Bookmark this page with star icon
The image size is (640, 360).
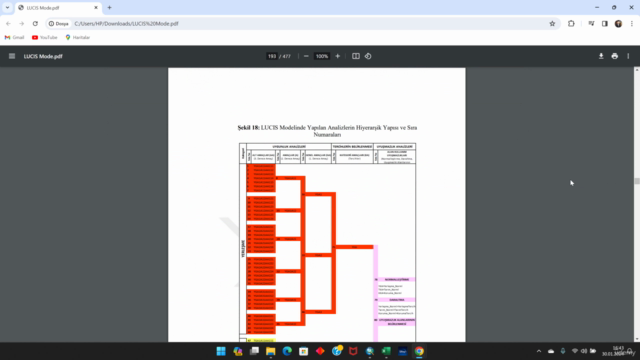(552, 24)
